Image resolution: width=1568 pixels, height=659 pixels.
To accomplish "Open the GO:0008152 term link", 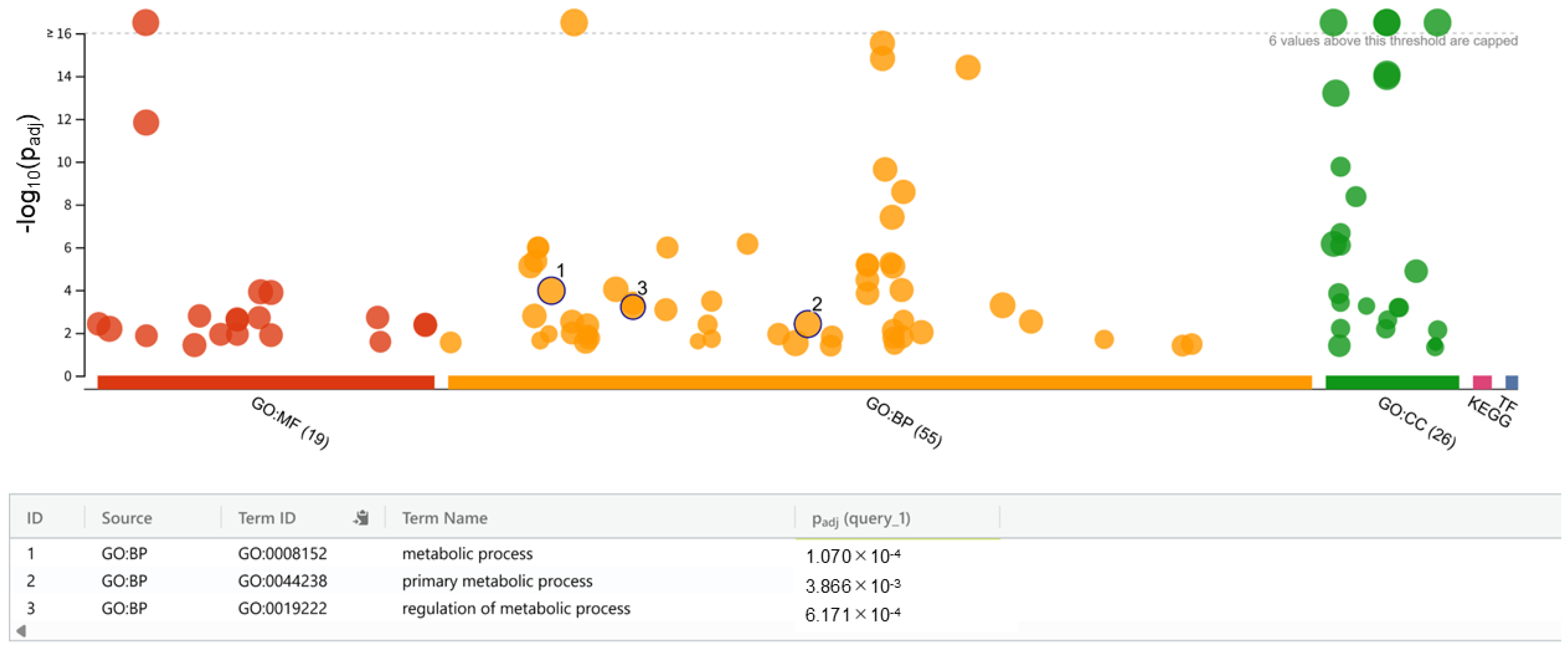I will pyautogui.click(x=283, y=553).
